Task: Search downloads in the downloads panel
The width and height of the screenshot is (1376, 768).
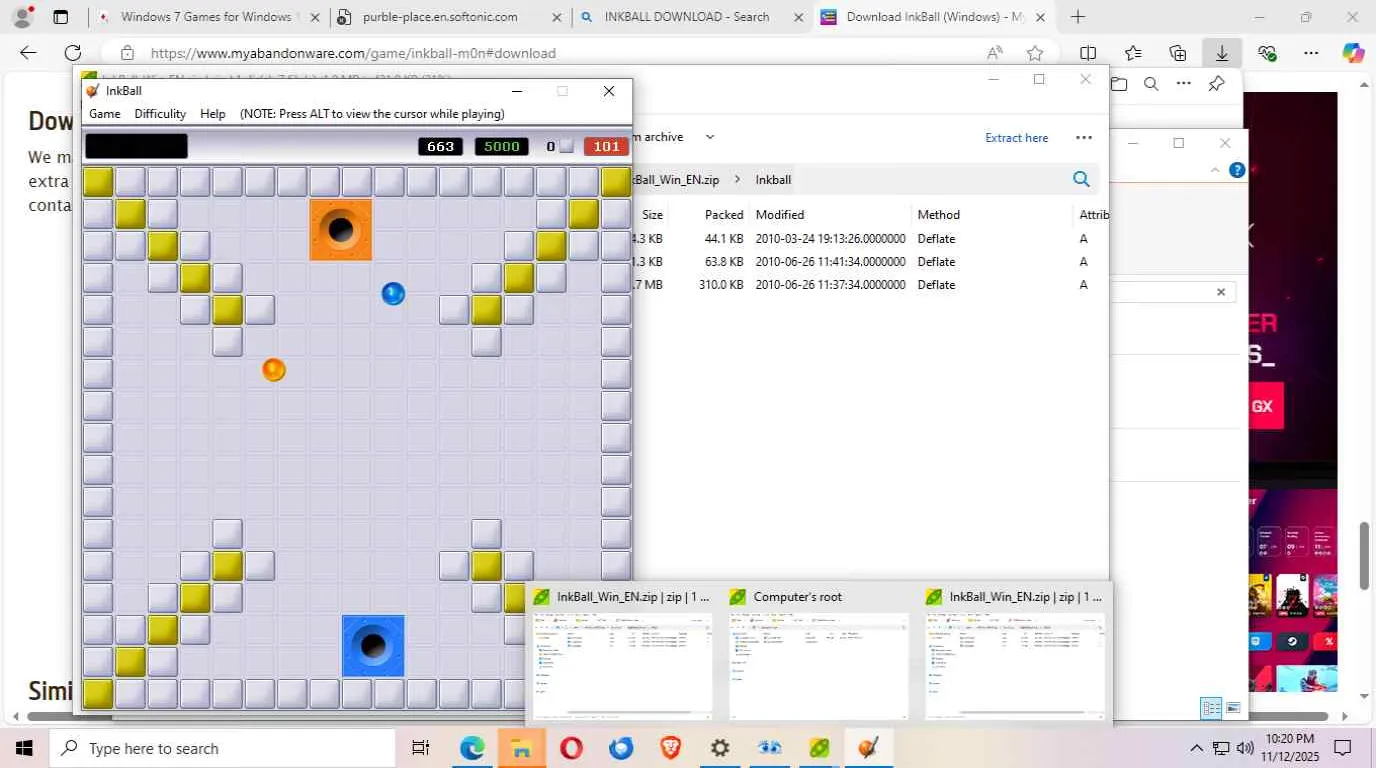Action: tap(1151, 84)
